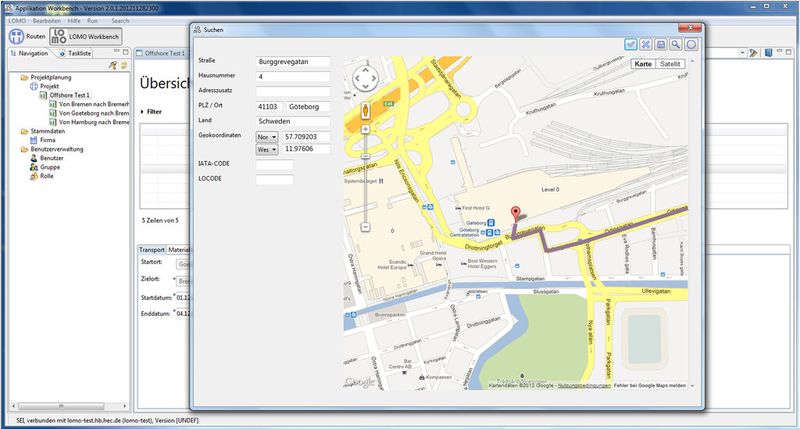Zoom in the map with plus button

(365, 130)
